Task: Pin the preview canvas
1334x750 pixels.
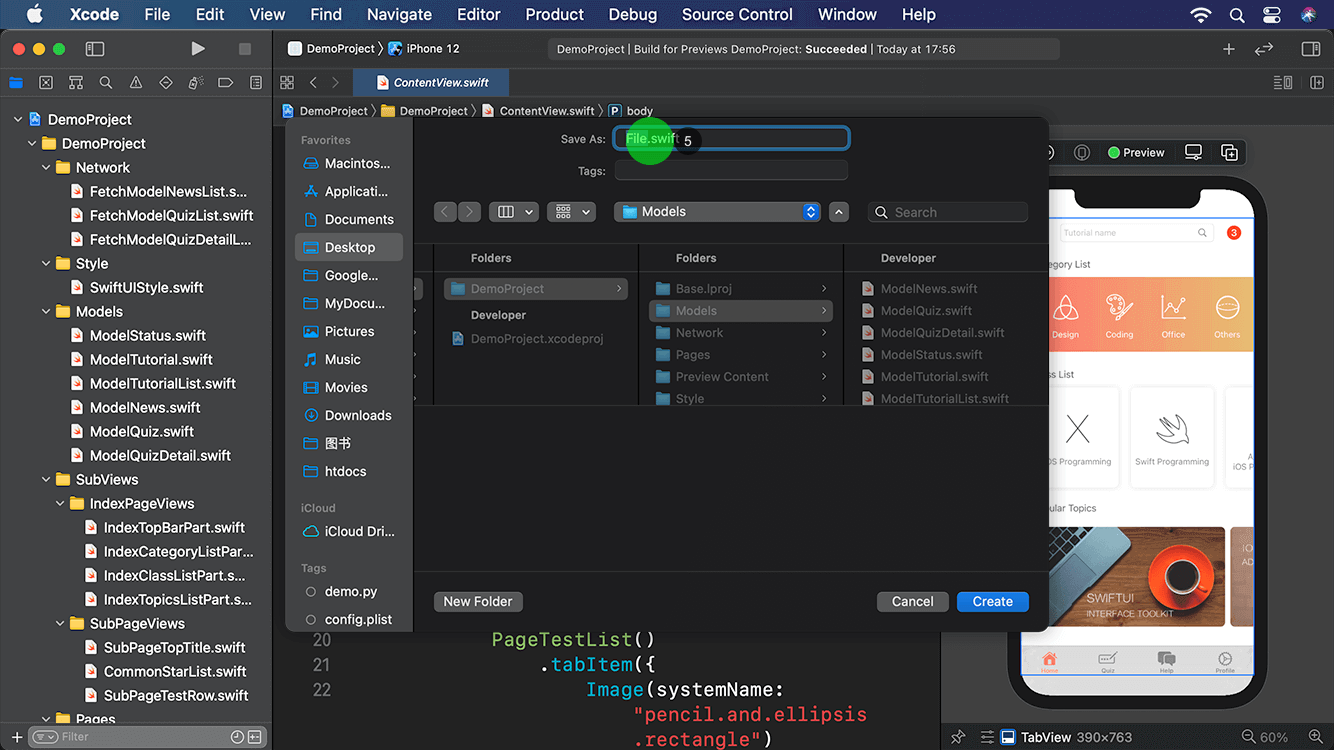Action: tap(958, 737)
